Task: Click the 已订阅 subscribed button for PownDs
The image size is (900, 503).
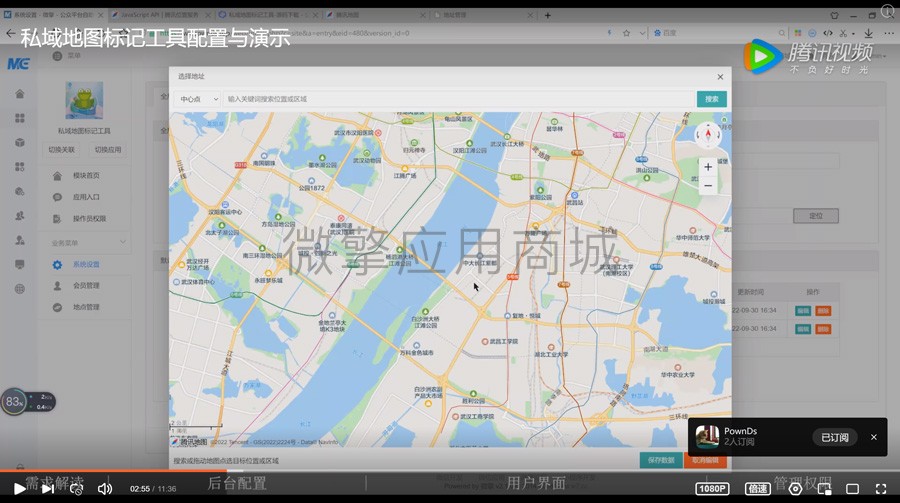Action: pyautogui.click(x=835, y=438)
